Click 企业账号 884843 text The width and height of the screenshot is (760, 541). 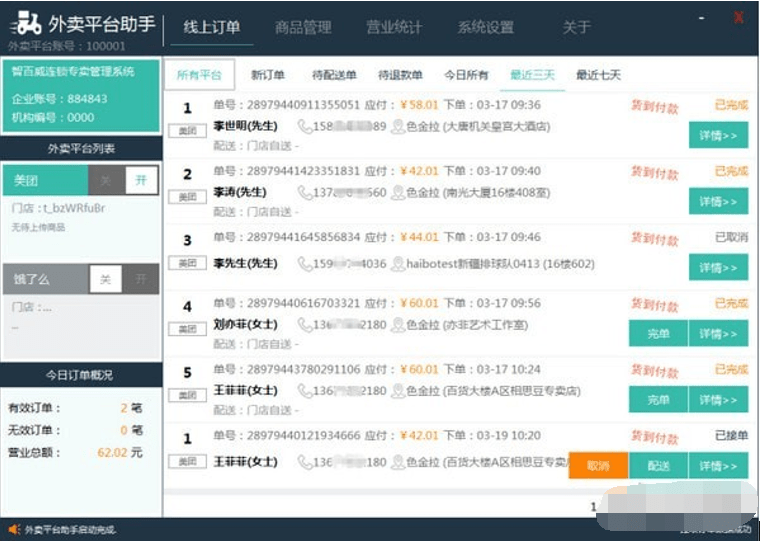point(60,99)
